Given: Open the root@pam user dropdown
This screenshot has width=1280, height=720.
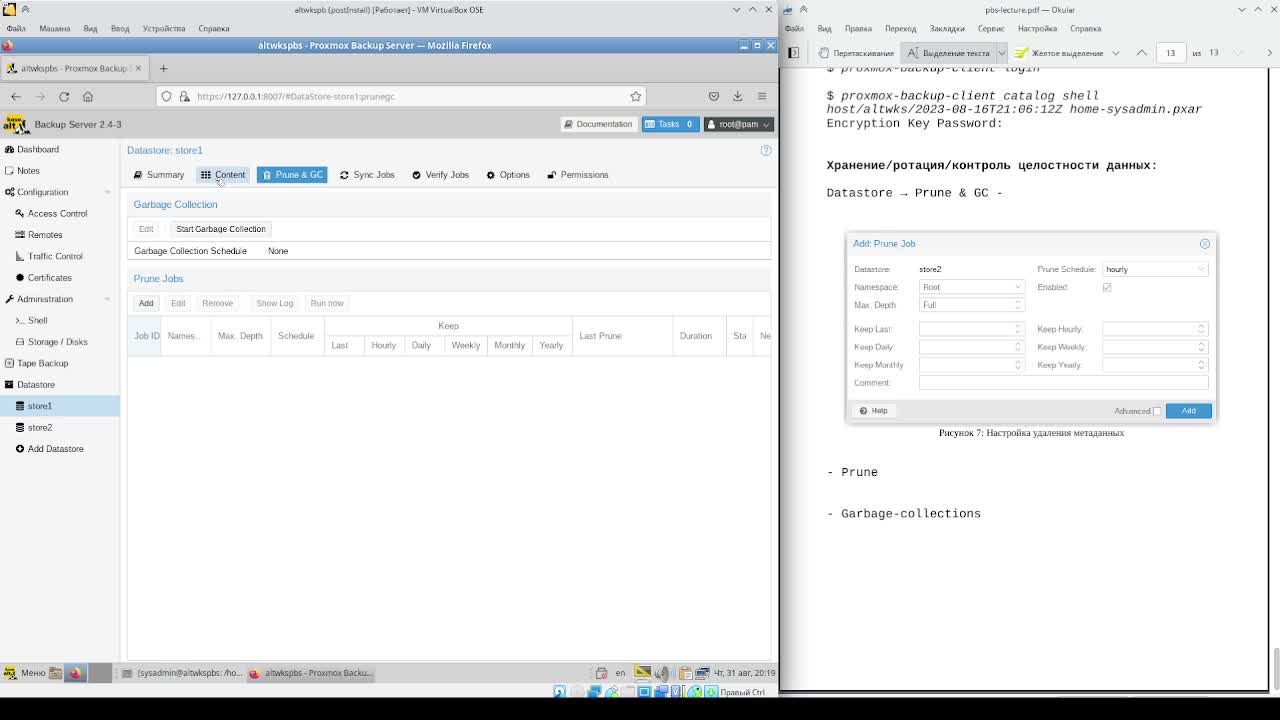Looking at the screenshot, I should [739, 124].
